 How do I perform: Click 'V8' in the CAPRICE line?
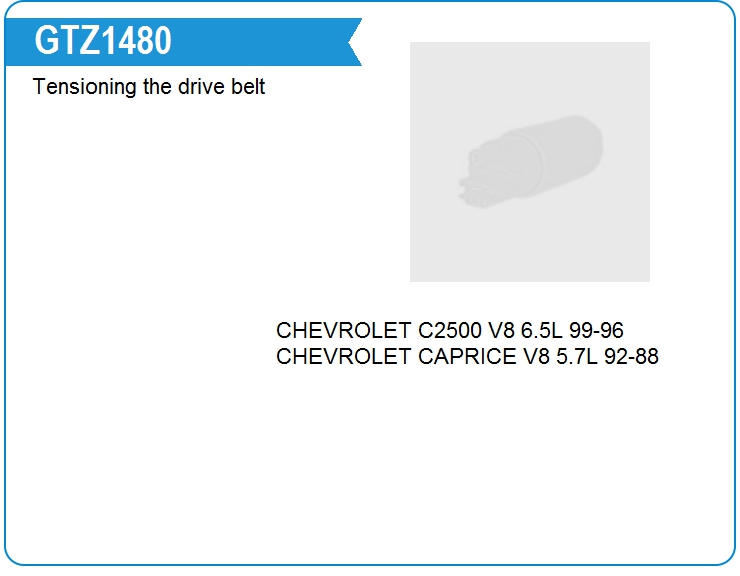point(536,356)
